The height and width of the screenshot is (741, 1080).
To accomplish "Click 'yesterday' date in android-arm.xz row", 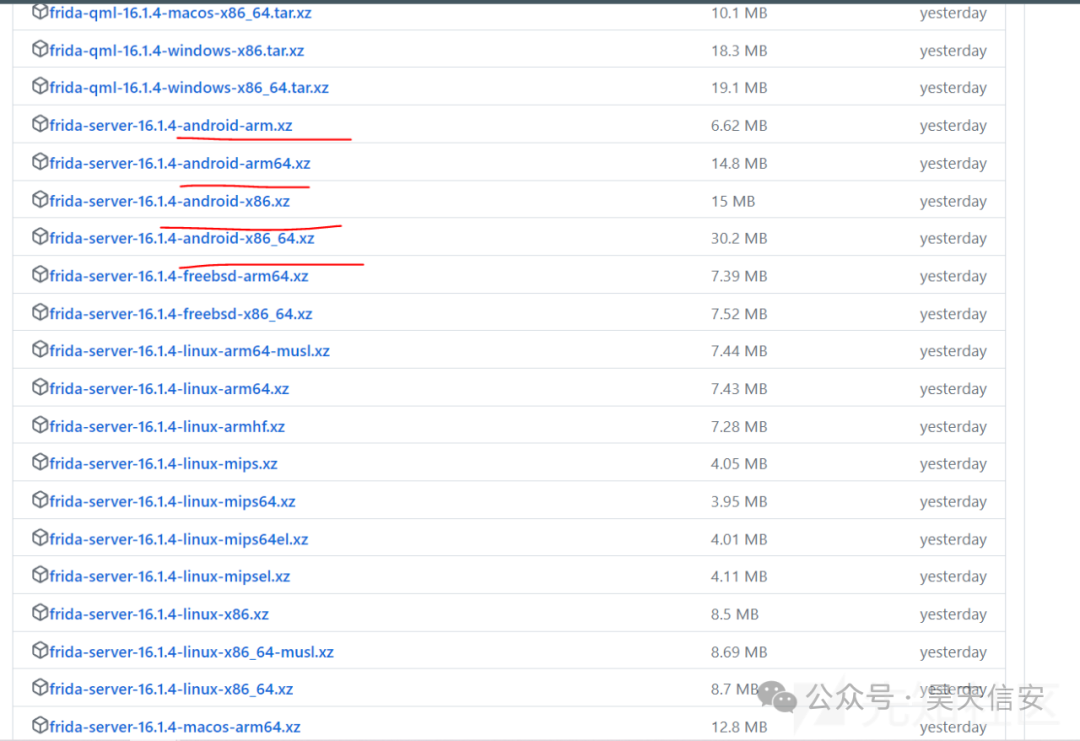I will (x=953, y=126).
